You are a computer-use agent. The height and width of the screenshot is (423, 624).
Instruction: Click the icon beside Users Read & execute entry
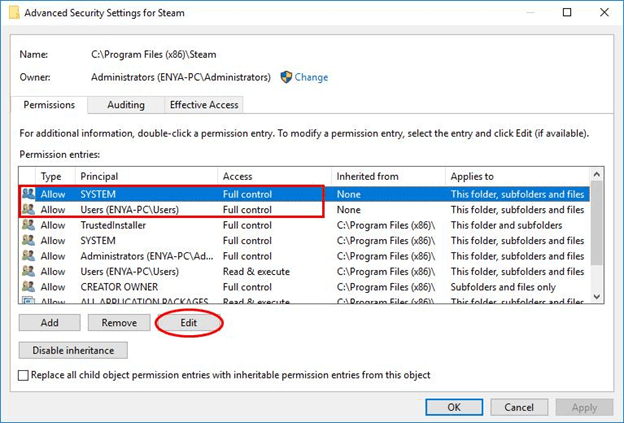tap(28, 271)
